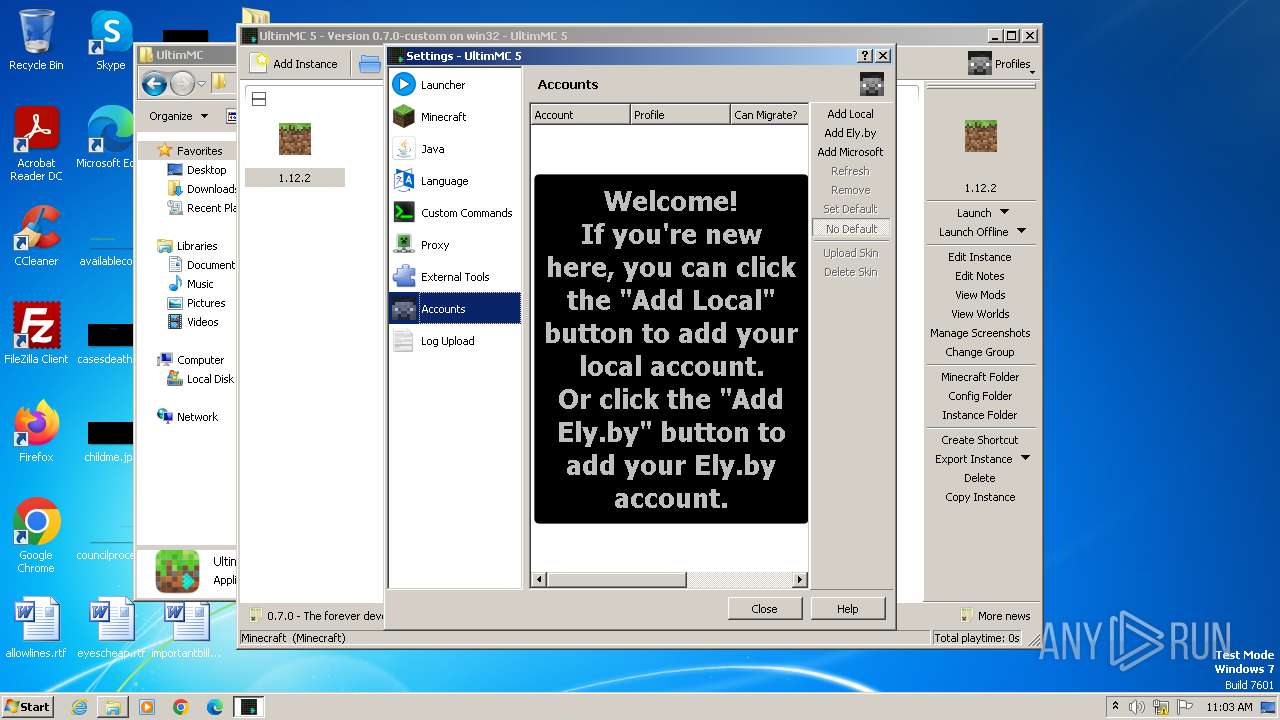Click Copy Instance in side panel

pyautogui.click(x=980, y=497)
